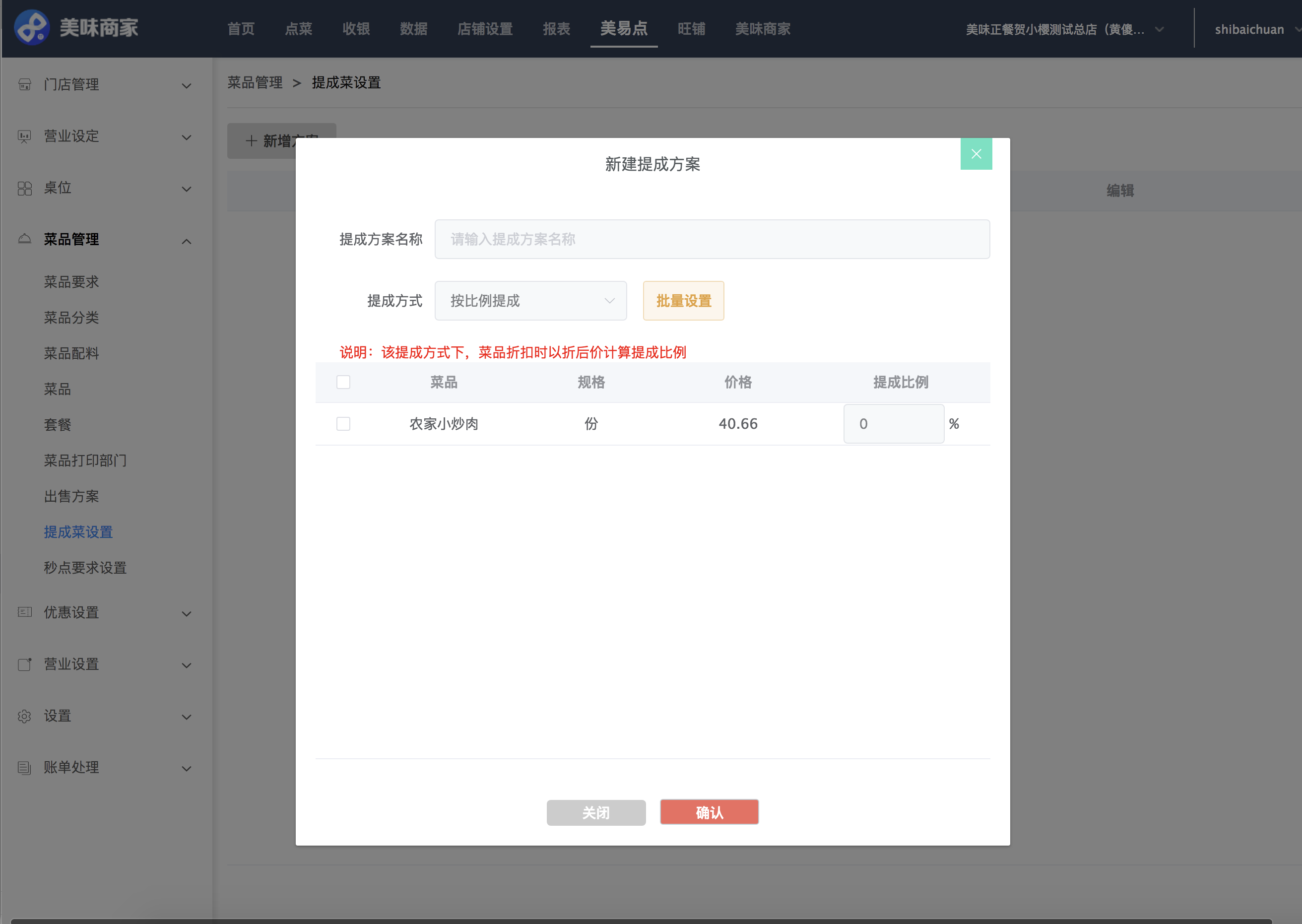Open 出售方案 in the sidebar
Viewport: 1302px width, 924px height.
pyautogui.click(x=71, y=496)
